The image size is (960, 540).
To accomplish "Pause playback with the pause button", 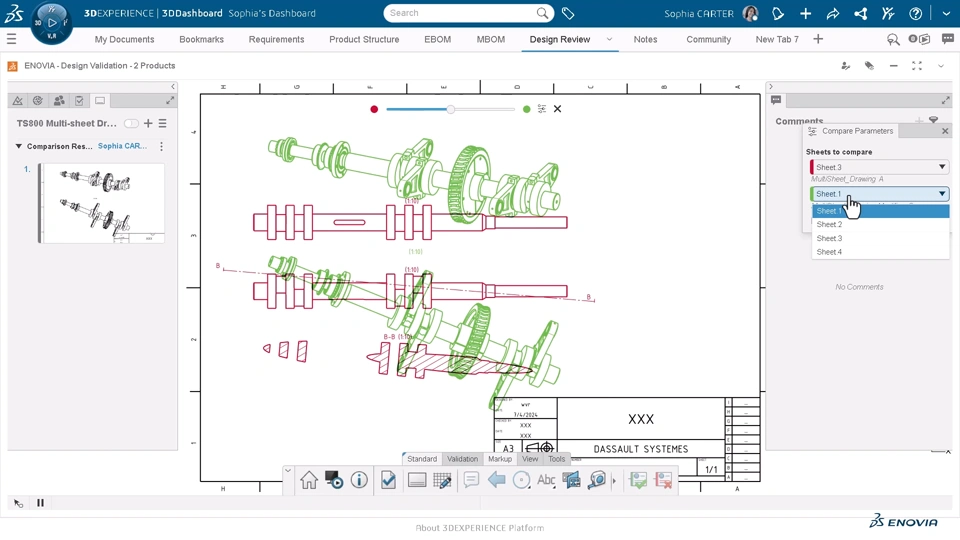I will [40, 503].
